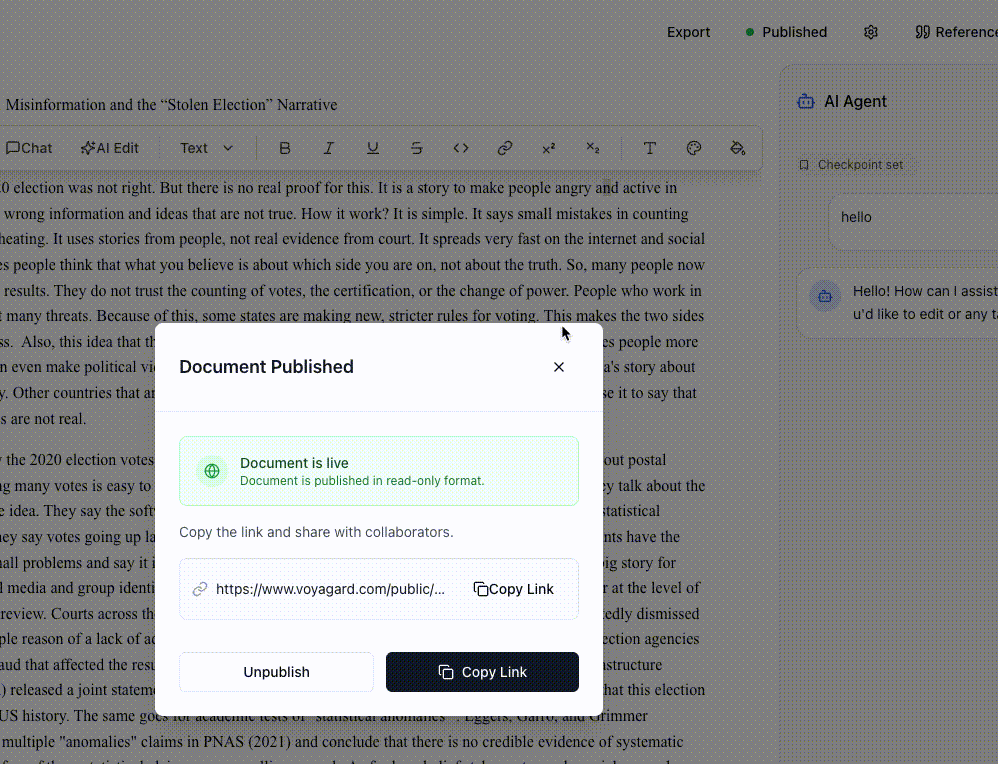Apply subscript formatting

click(593, 148)
